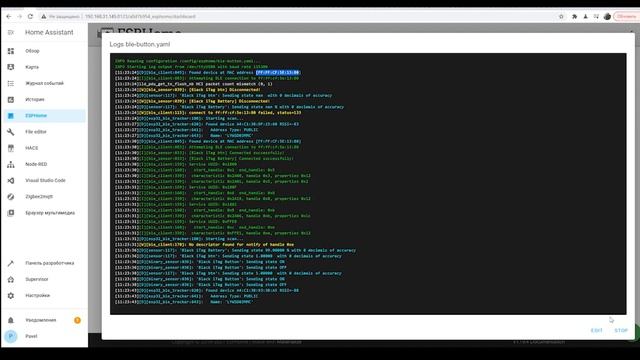Open the Обзор menu item
This screenshot has width=640, height=360.
[32, 51]
